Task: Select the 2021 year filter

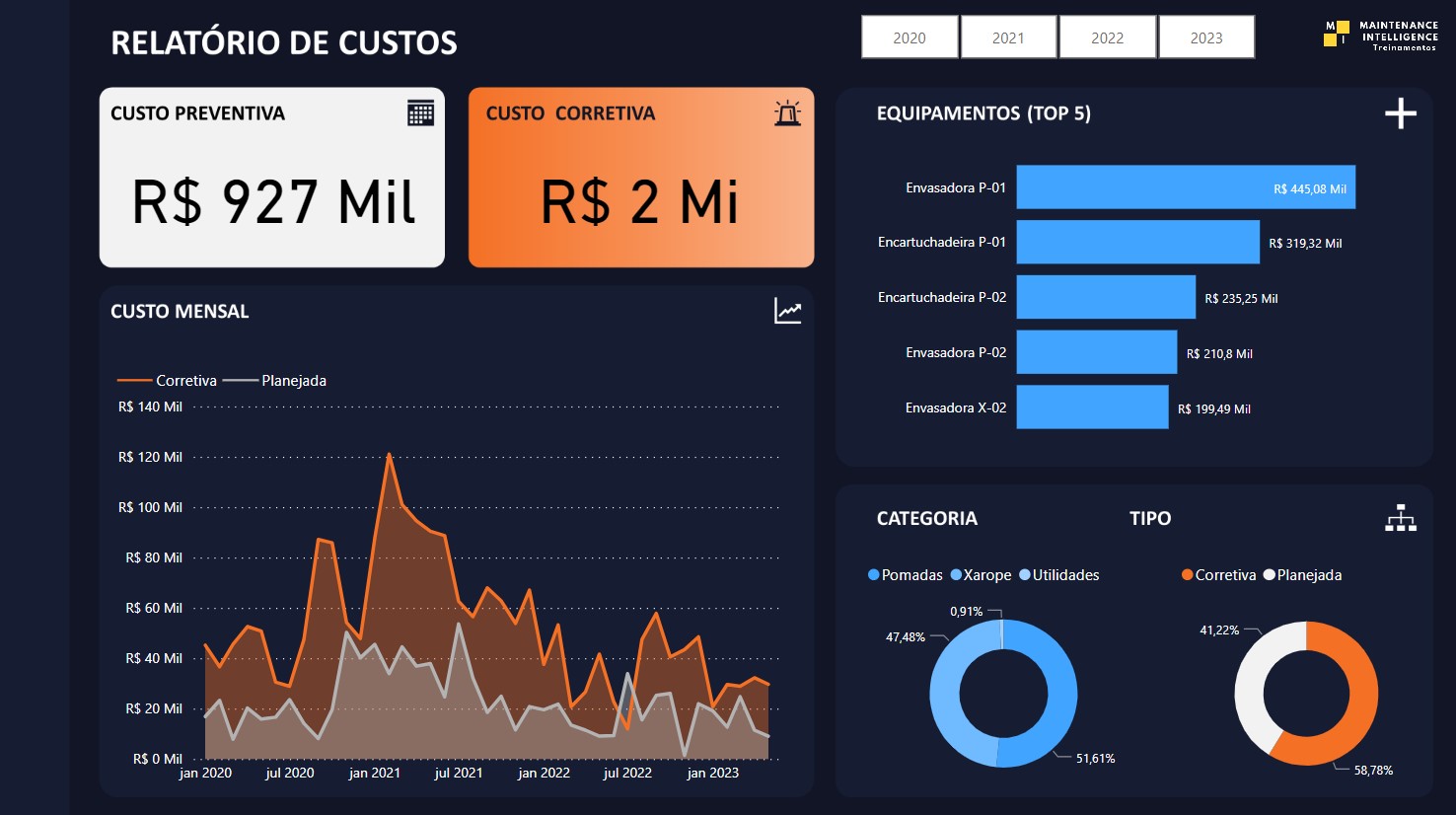Action: tap(1008, 37)
